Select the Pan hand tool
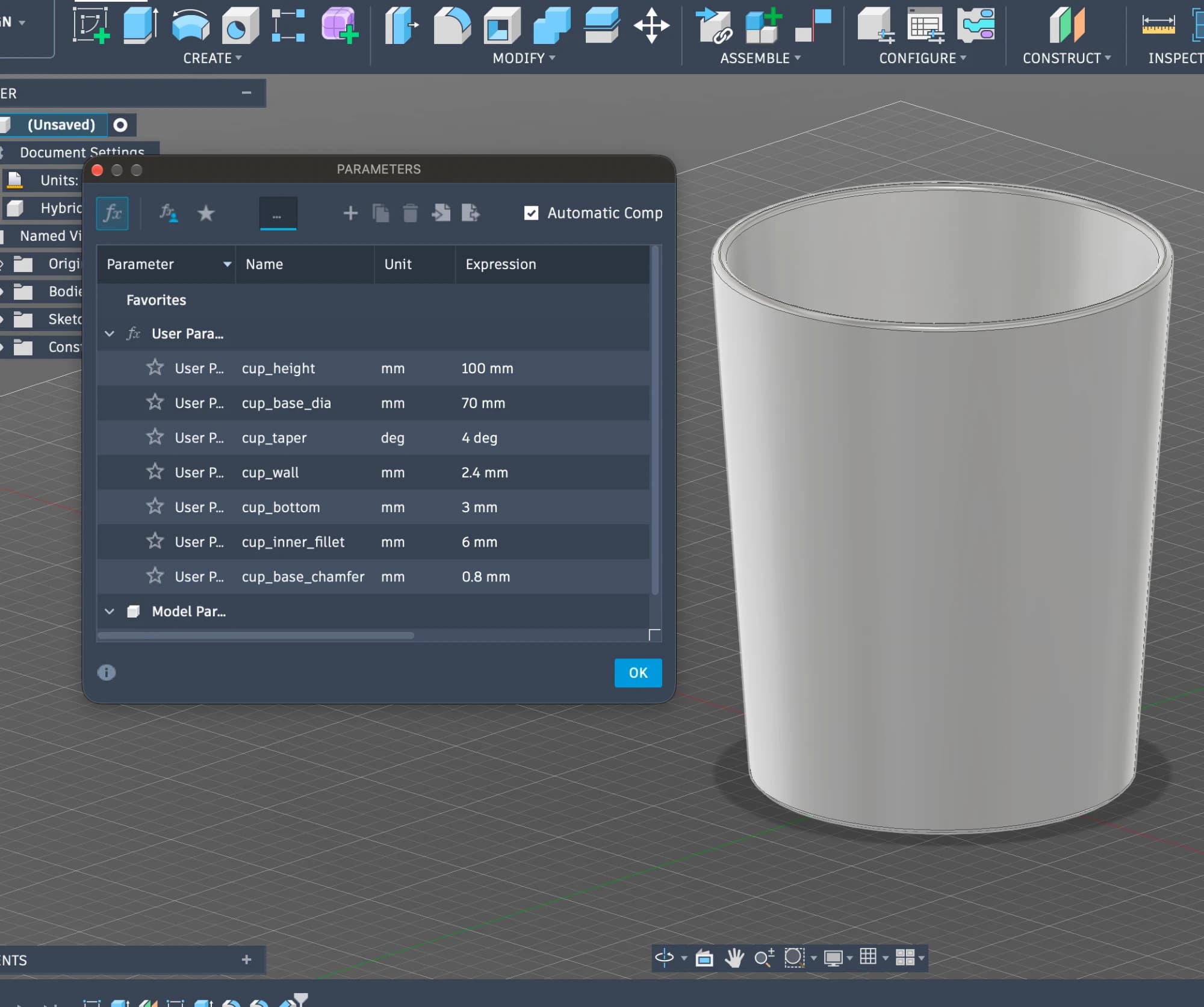 click(x=734, y=957)
